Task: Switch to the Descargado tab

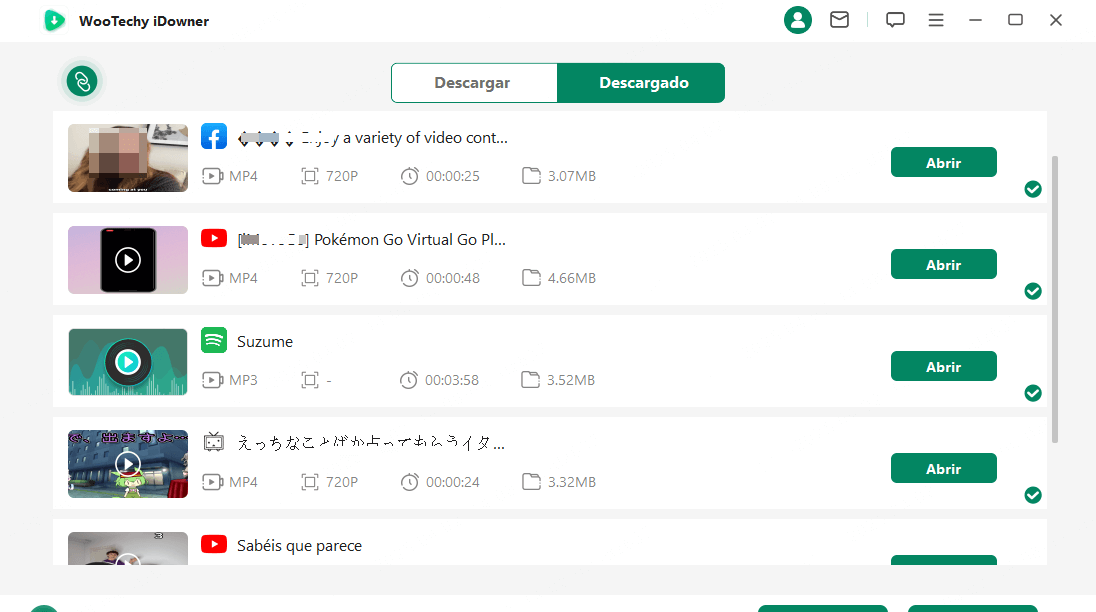Action: tap(641, 83)
